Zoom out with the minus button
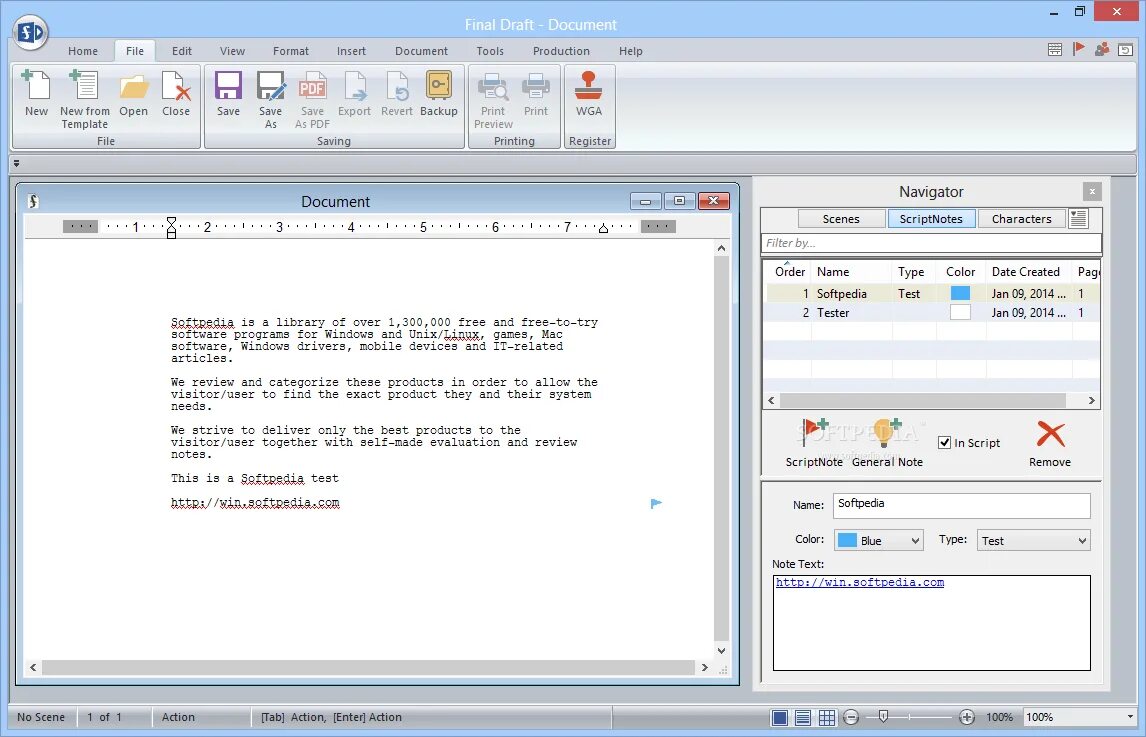Screen dimensions: 1146x737 coord(851,717)
